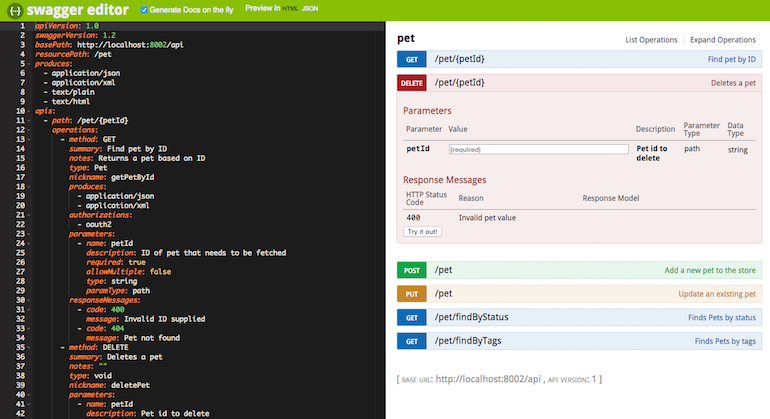Expand Finds Pets by tags operation
Image resolution: width=770 pixels, height=419 pixels.
tap(725, 341)
